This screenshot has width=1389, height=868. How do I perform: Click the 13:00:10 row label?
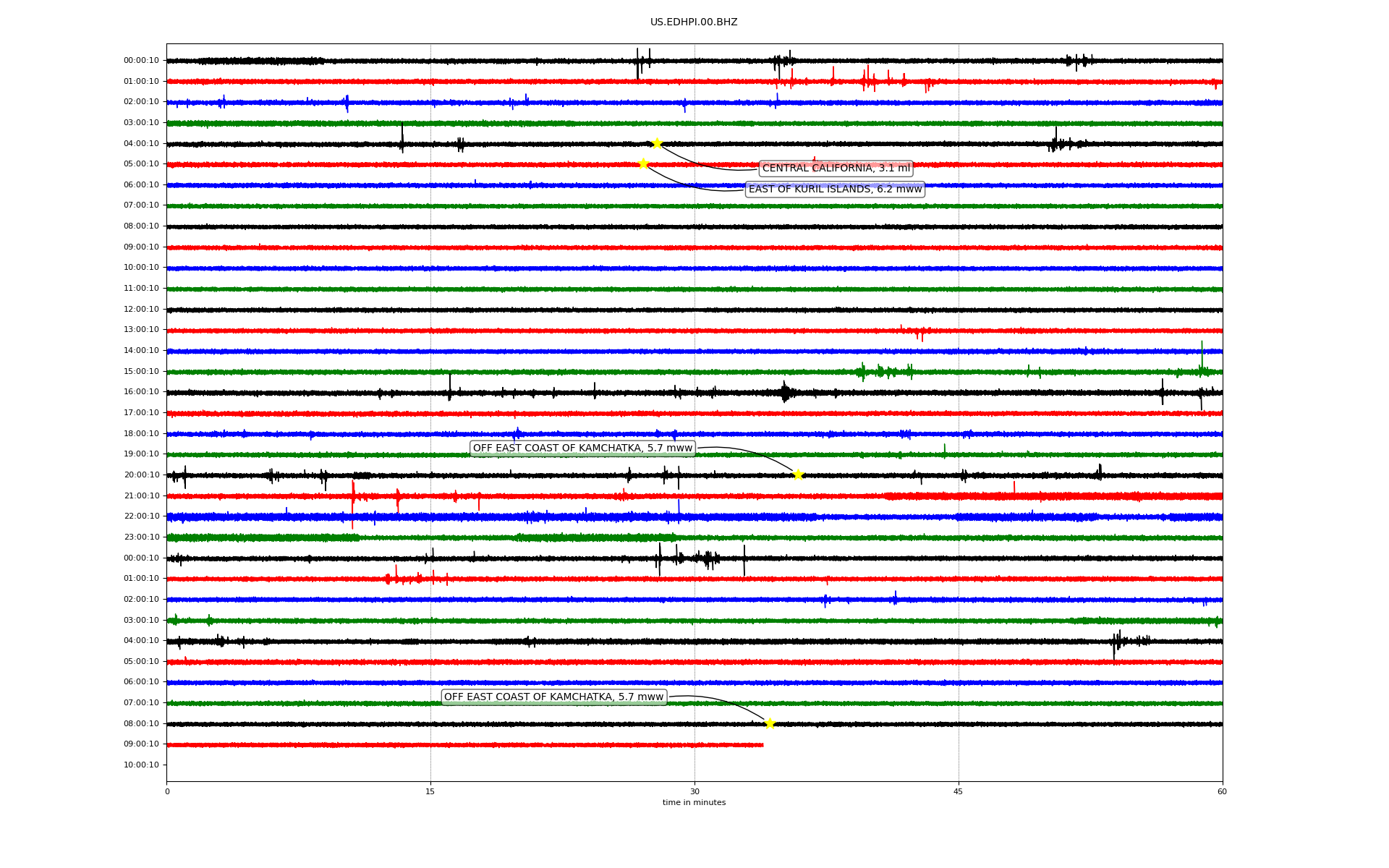coord(141,330)
